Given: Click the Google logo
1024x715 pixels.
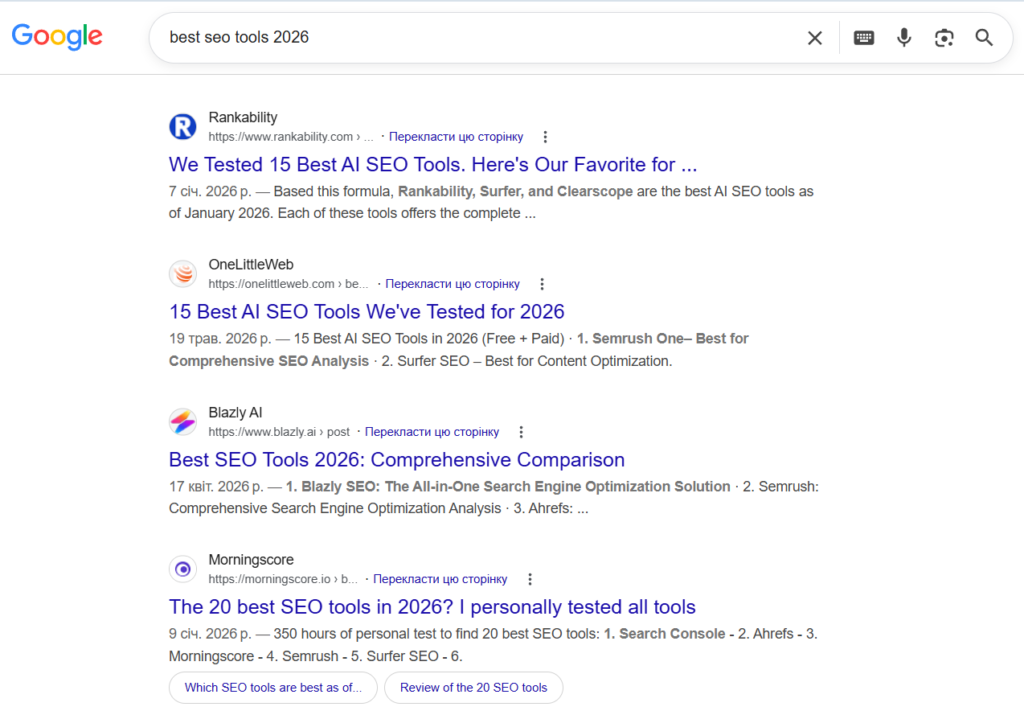Looking at the screenshot, I should [x=57, y=37].
